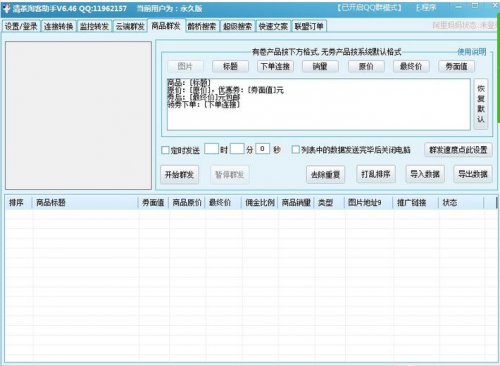Insert the 最终价 placeholder
The image size is (500, 366).
411,66
